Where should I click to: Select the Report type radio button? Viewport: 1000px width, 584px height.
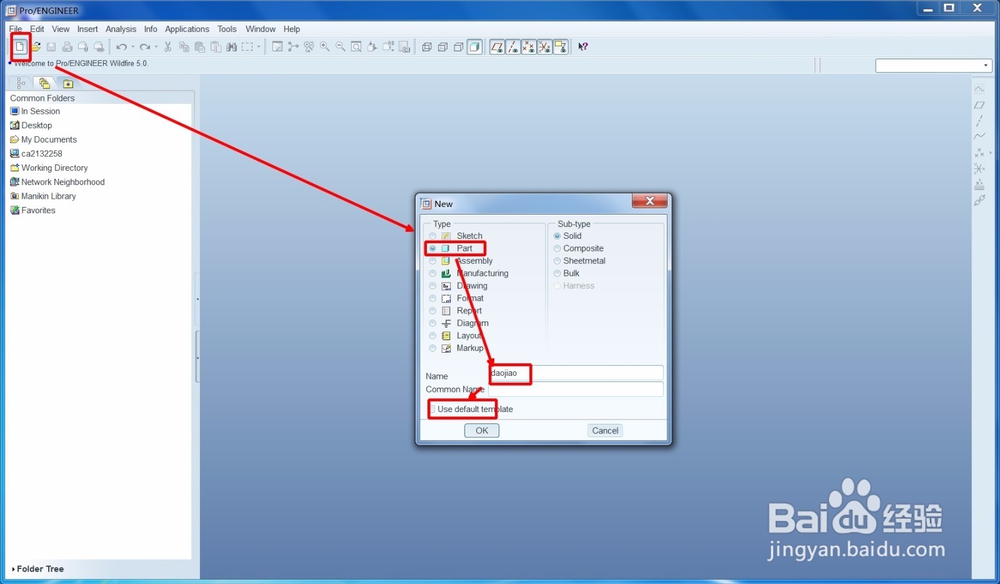click(x=432, y=310)
